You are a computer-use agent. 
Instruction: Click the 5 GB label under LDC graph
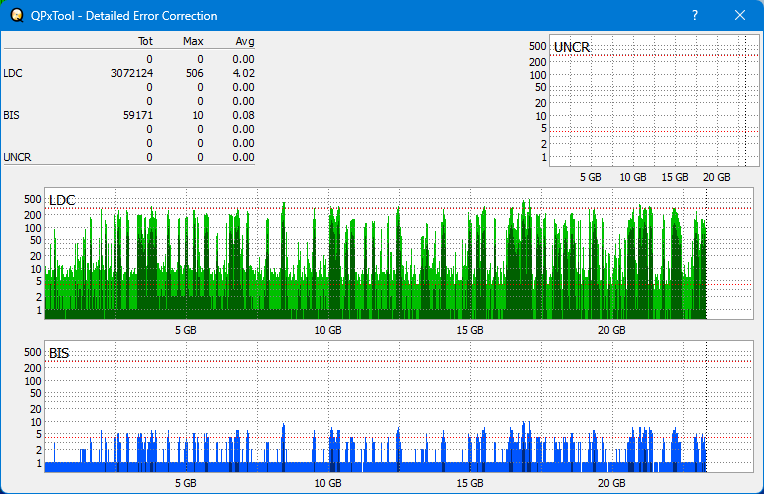point(186,330)
